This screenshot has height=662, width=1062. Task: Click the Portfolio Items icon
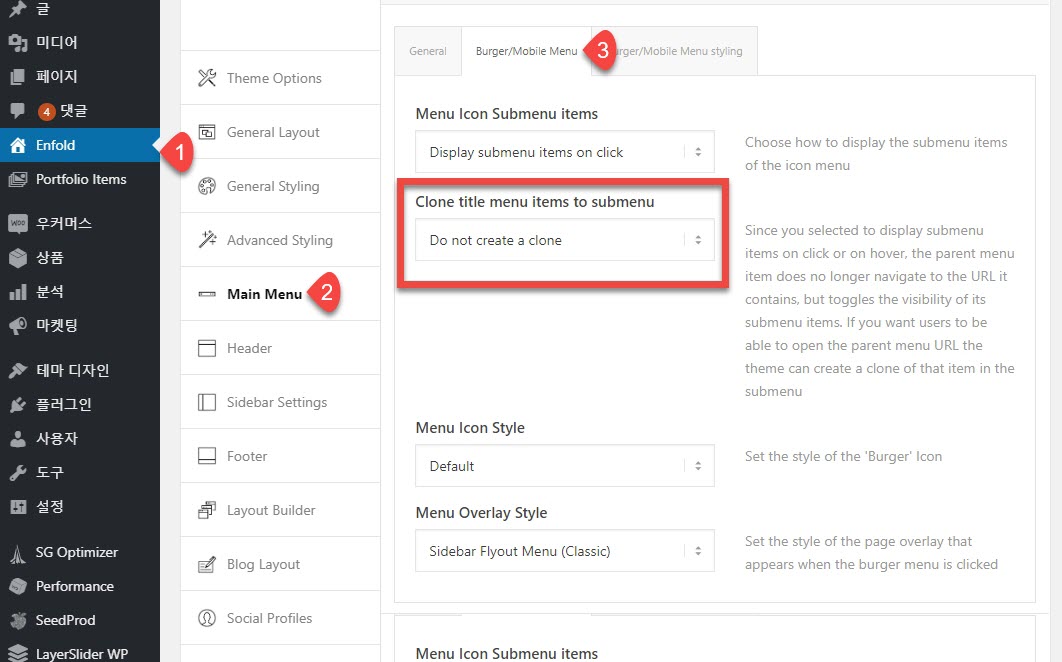18,180
